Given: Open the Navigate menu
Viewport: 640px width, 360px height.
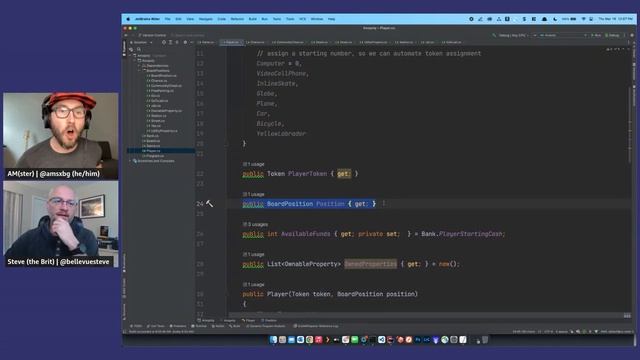Looking at the screenshot, I should tap(206, 19).
